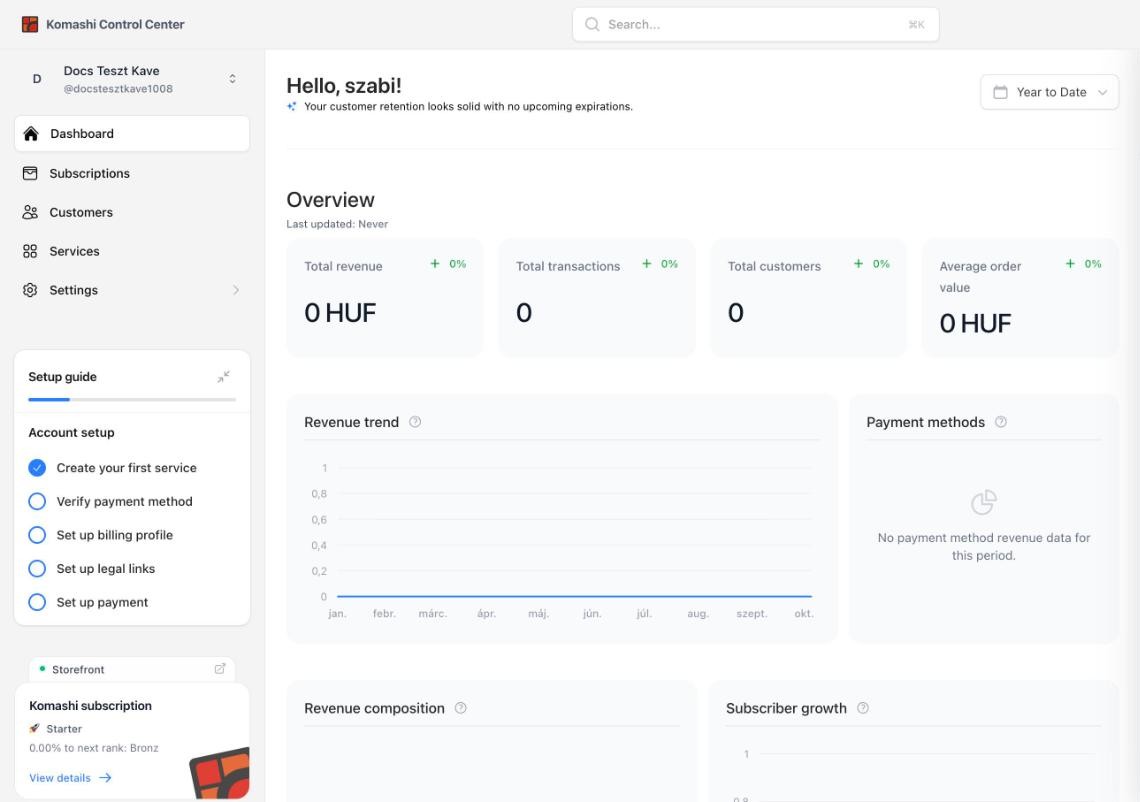Open Settings from the sidebar
Image resolution: width=1140 pixels, height=802 pixels.
pyautogui.click(x=132, y=290)
